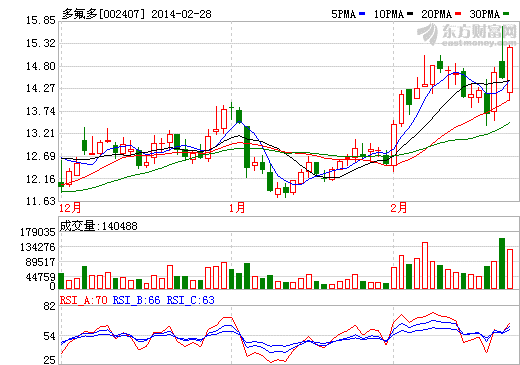Screen dimensions: 520x365
Task: Click the 12.16 price axis label
Action: (x=41, y=179)
